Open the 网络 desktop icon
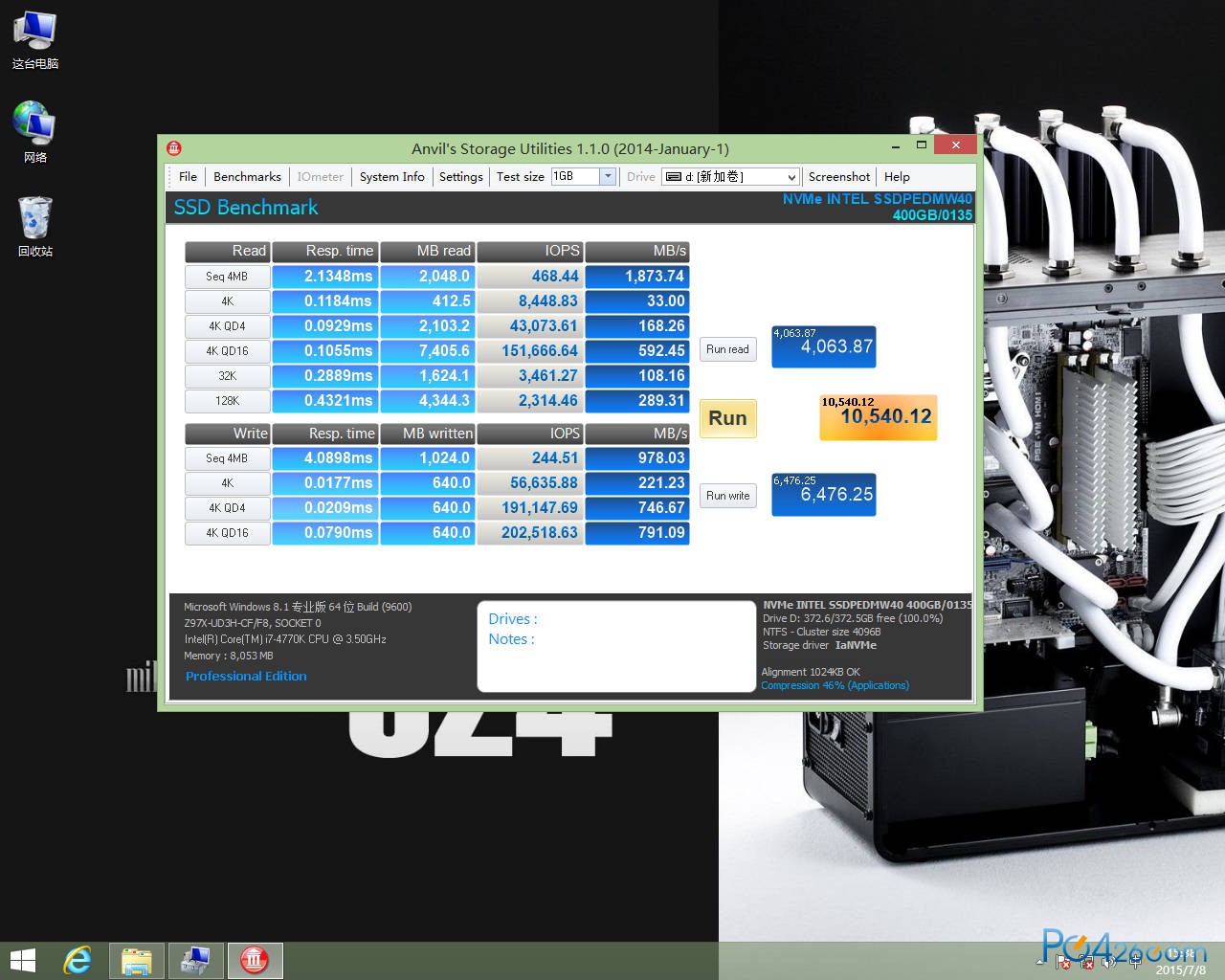The height and width of the screenshot is (980, 1225). pyautogui.click(x=35, y=133)
